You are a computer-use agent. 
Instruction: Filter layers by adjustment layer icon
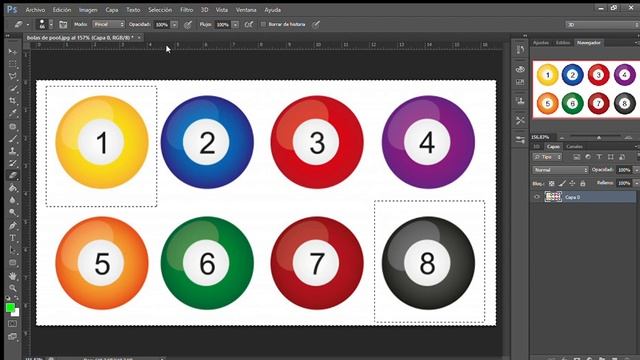coord(588,157)
